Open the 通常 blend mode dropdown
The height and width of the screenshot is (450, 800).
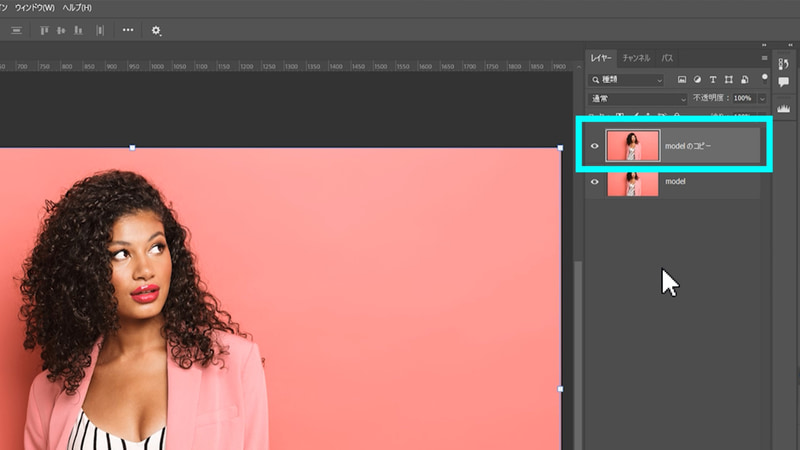[x=638, y=98]
